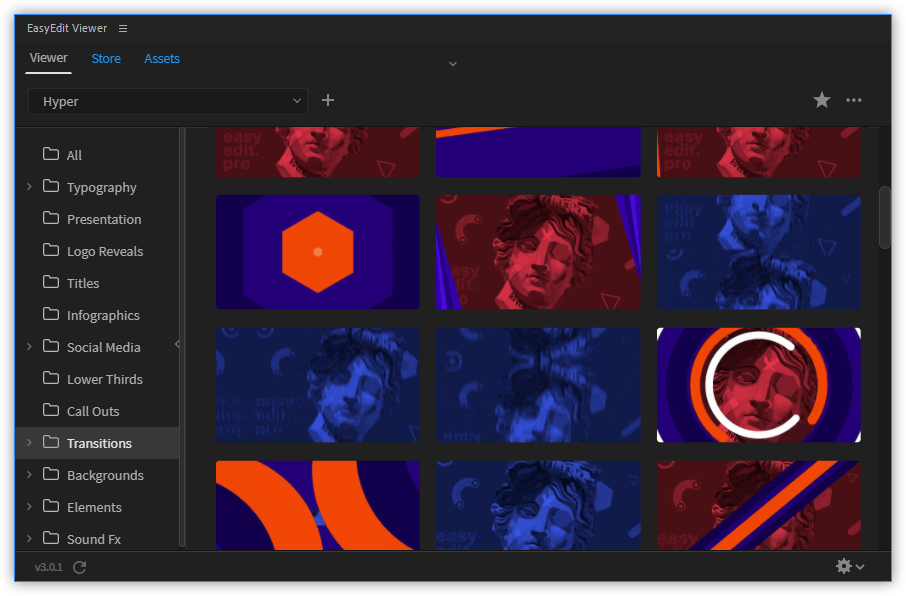Open the gear settings menu

click(844, 566)
